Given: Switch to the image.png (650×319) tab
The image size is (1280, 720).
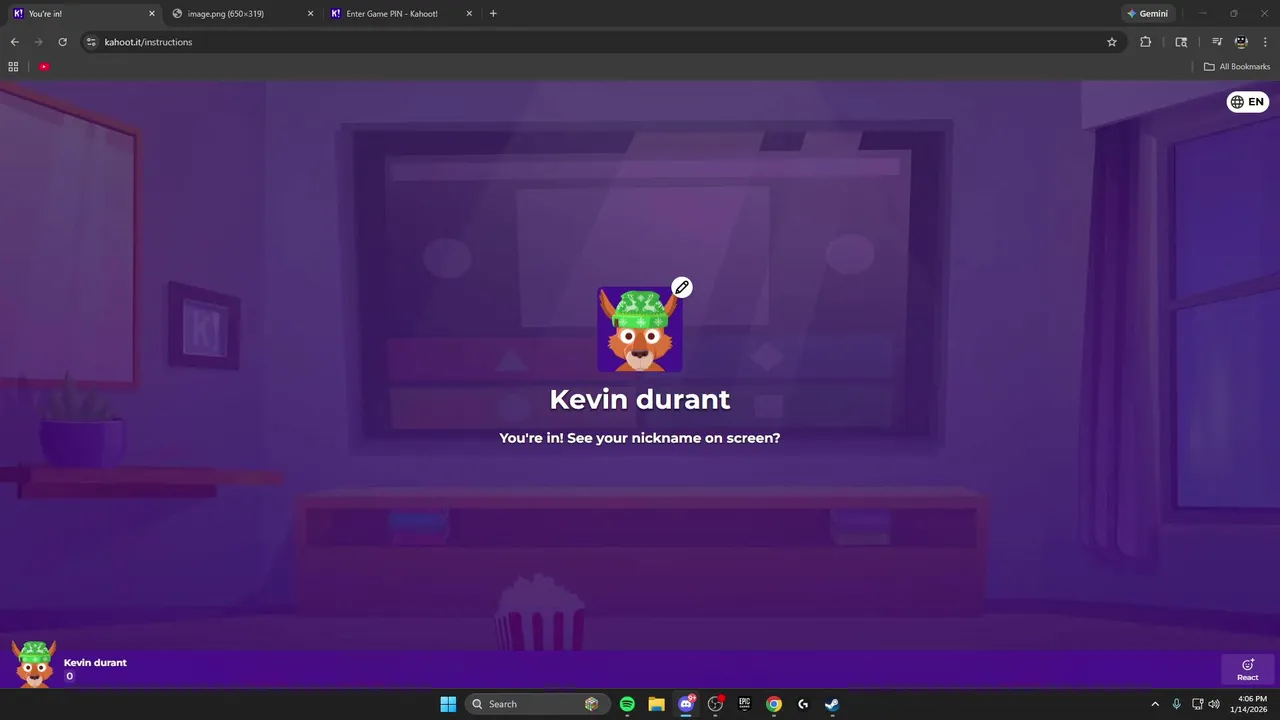Looking at the screenshot, I should pyautogui.click(x=242, y=14).
